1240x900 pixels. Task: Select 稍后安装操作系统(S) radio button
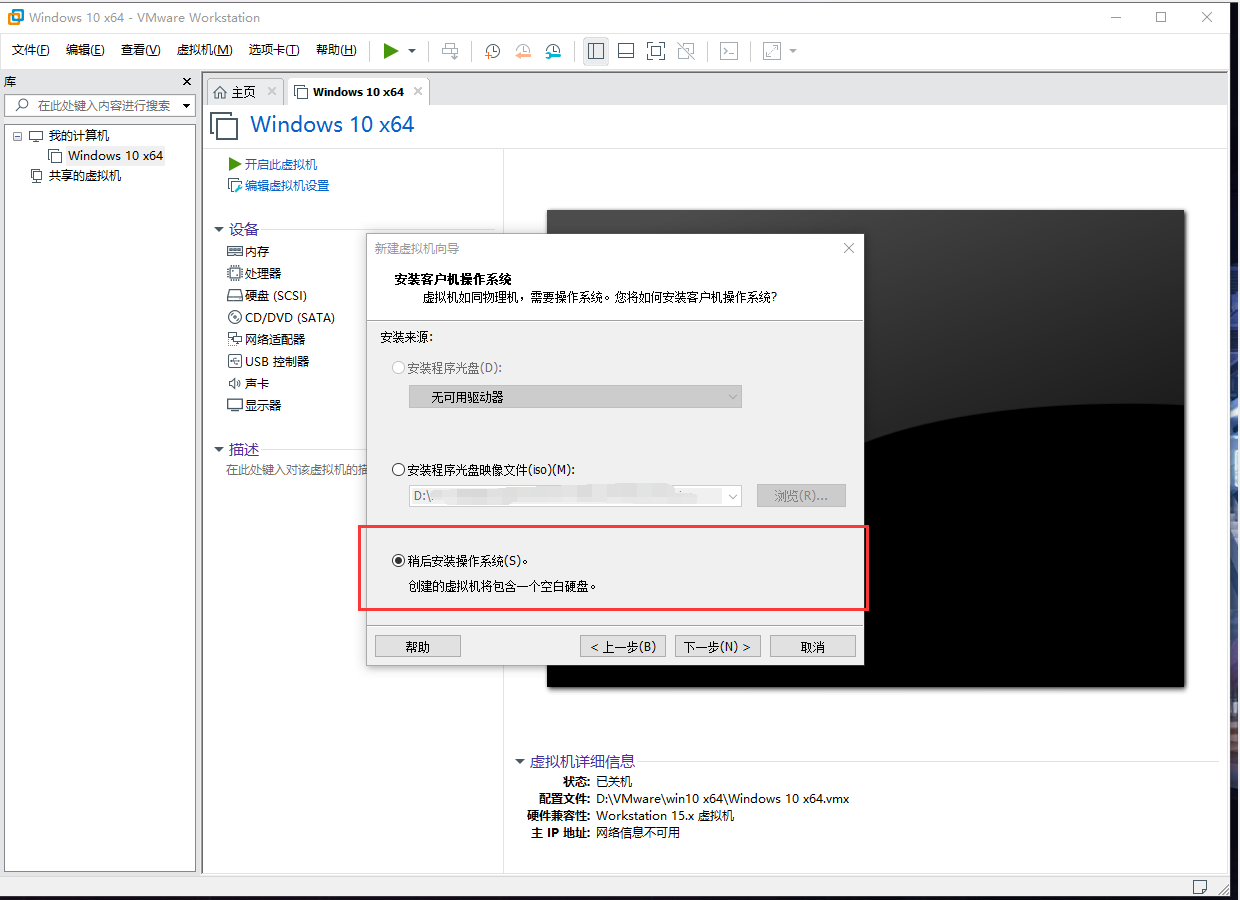pyautogui.click(x=399, y=561)
